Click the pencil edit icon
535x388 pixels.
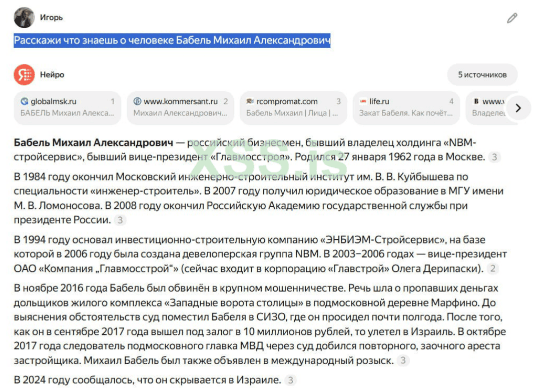coord(512,18)
